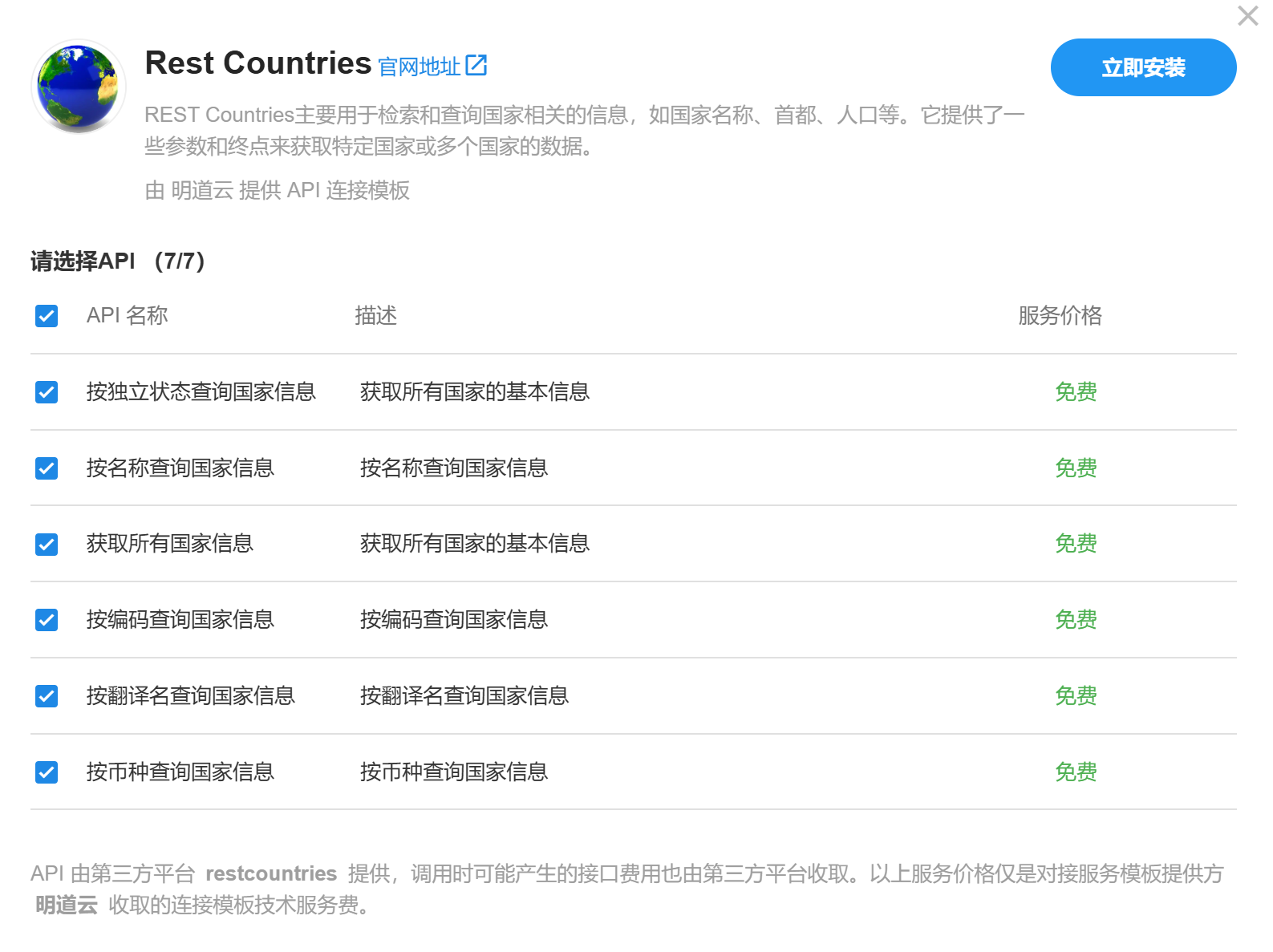1273x952 pixels.
Task: Click the 服务价格 column header
Action: [x=1060, y=316]
